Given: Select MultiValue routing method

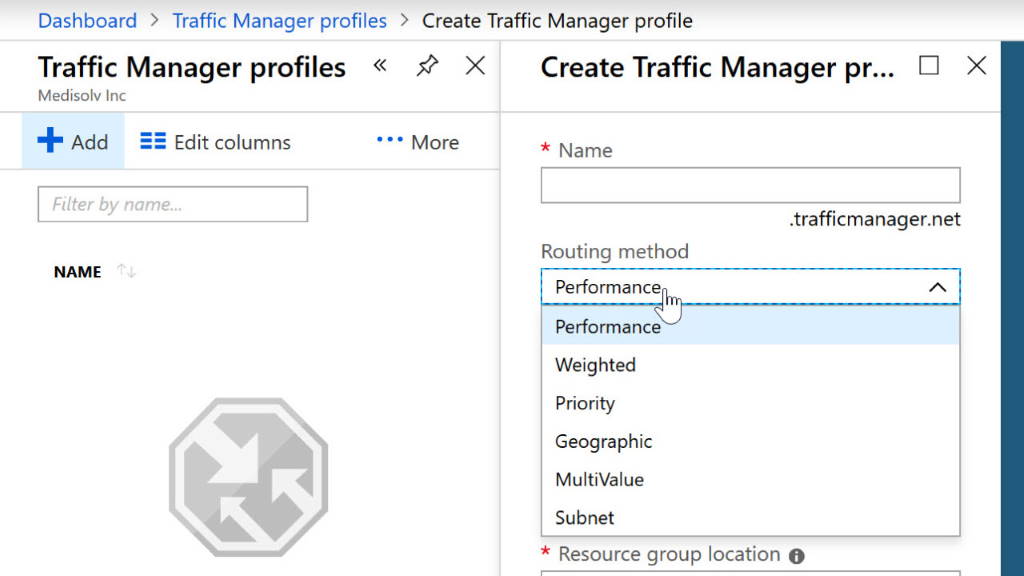Looking at the screenshot, I should (599, 479).
